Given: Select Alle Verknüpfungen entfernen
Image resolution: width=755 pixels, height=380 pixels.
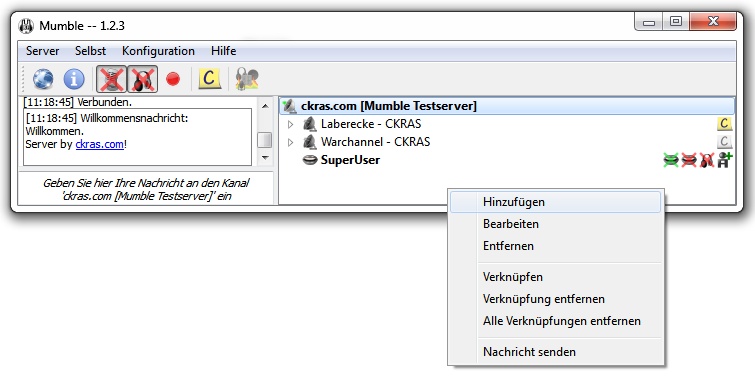Looking at the screenshot, I should point(556,321).
